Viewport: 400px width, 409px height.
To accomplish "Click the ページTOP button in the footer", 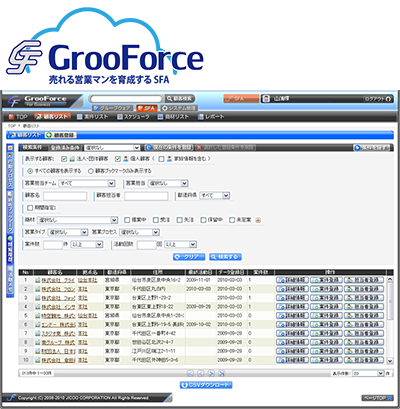I will pos(377,398).
